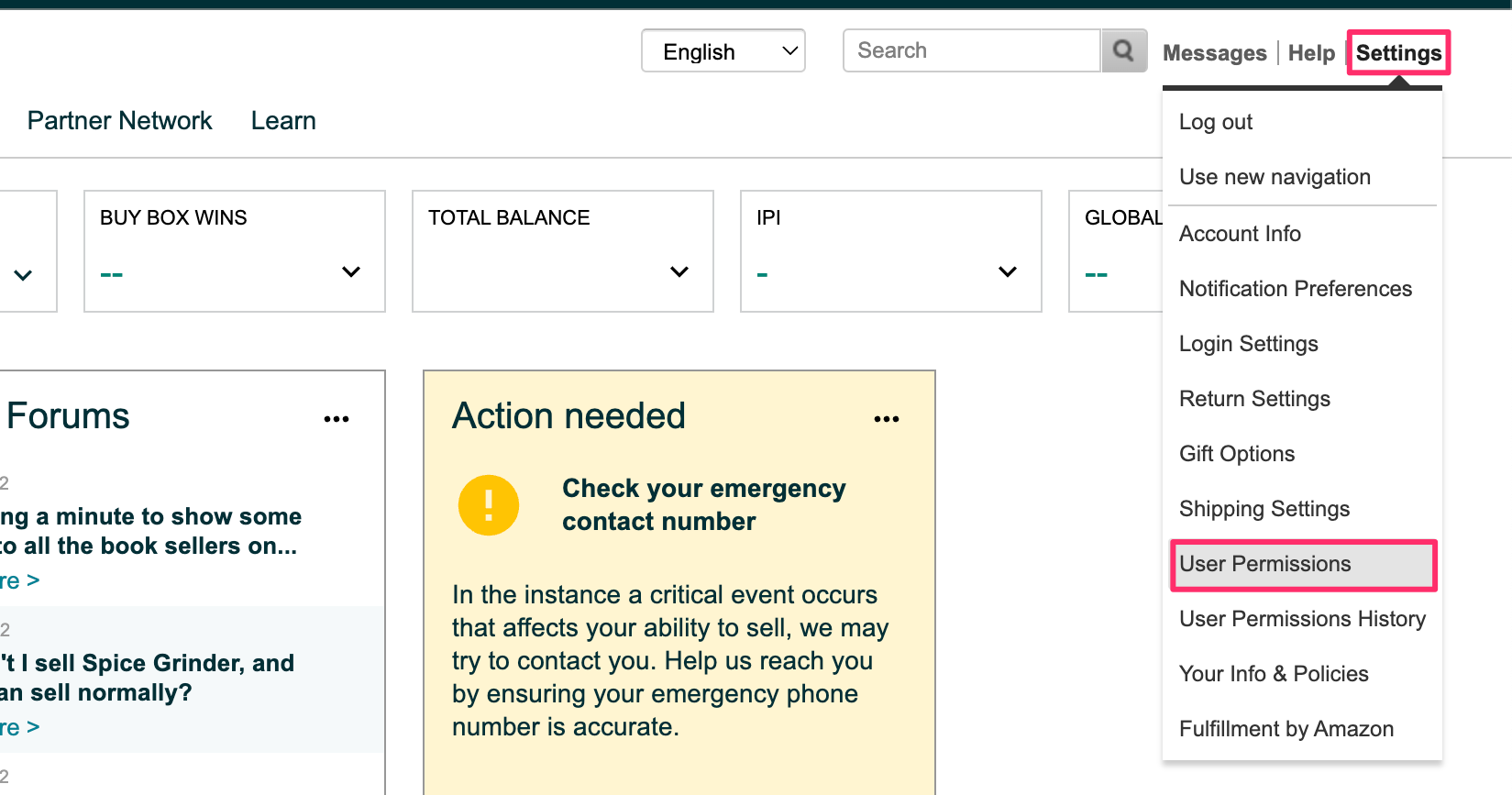This screenshot has height=795, width=1512.
Task: Expand the IPI card chevron
Action: tap(1007, 271)
